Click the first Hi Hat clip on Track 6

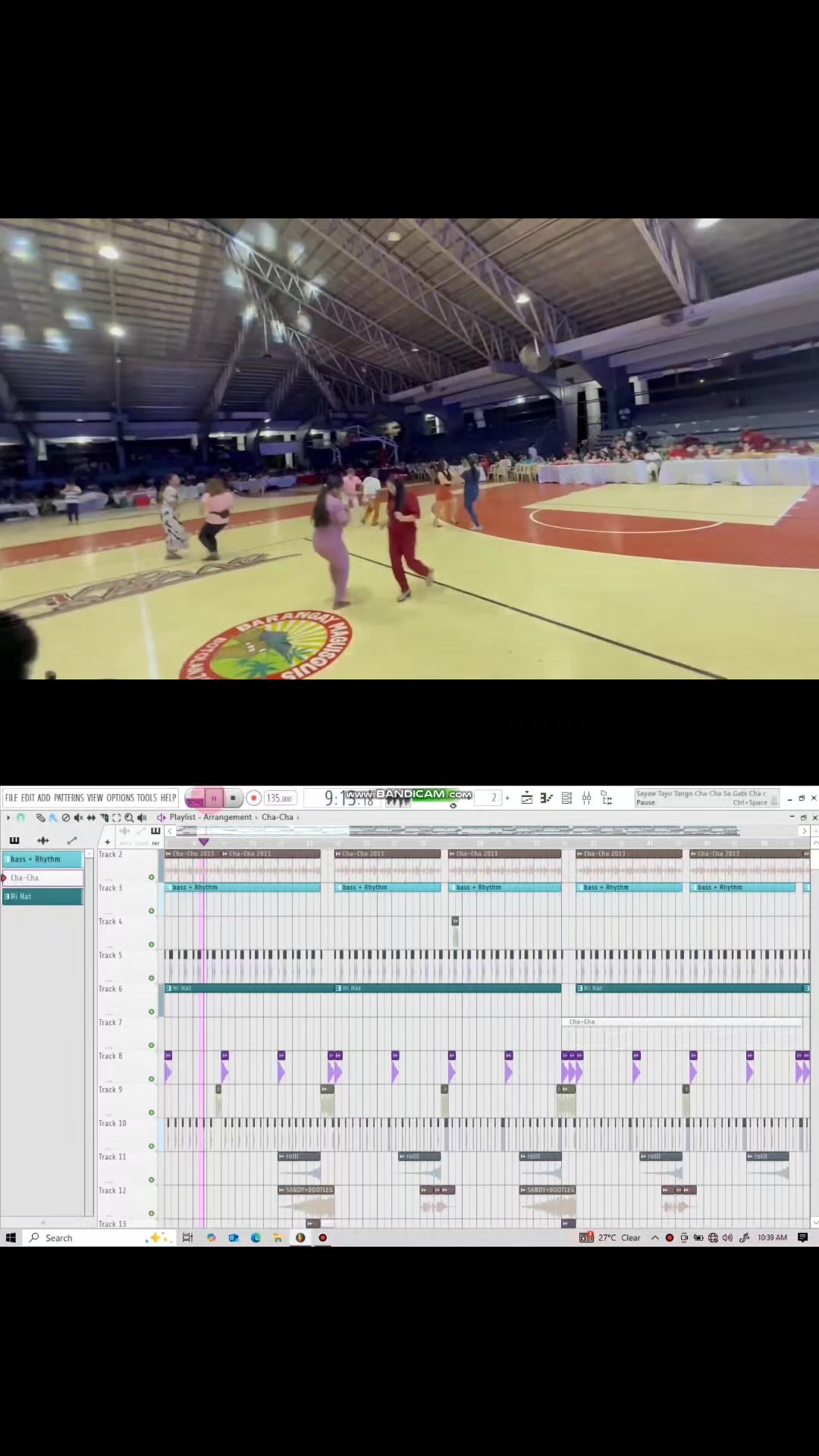pyautogui.click(x=249, y=988)
